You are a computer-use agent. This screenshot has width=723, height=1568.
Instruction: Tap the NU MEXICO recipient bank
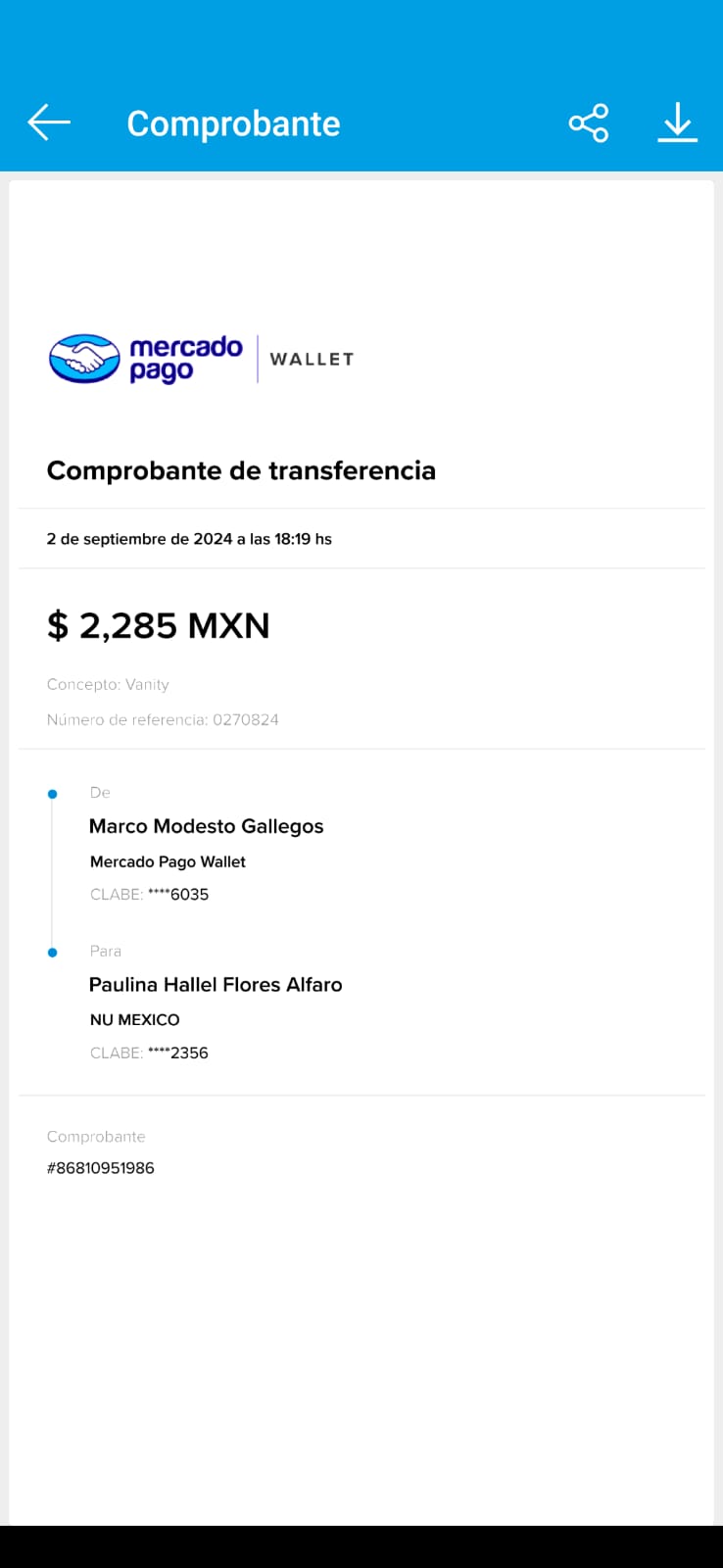pos(134,1020)
